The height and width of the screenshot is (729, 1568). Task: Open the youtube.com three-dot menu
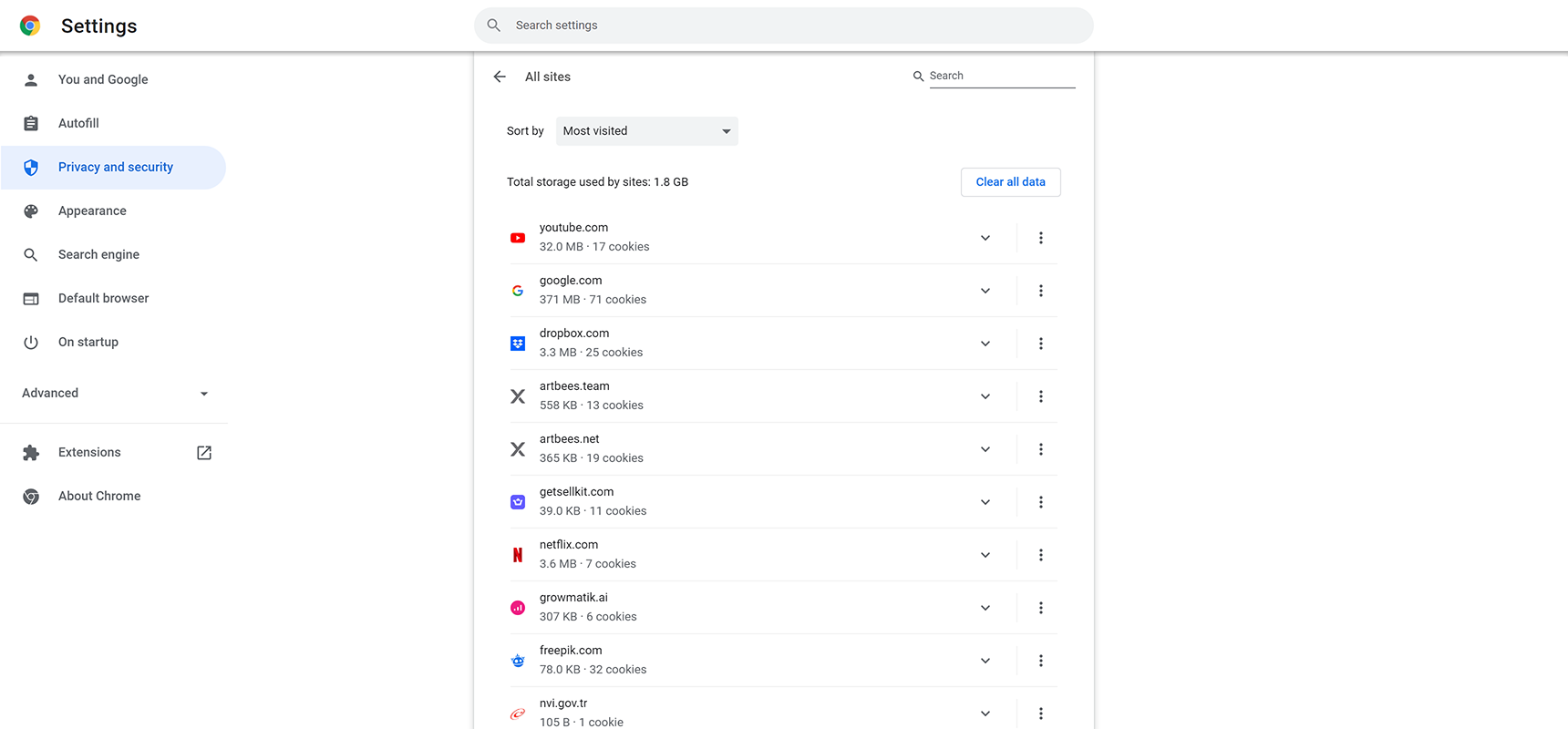click(1040, 238)
